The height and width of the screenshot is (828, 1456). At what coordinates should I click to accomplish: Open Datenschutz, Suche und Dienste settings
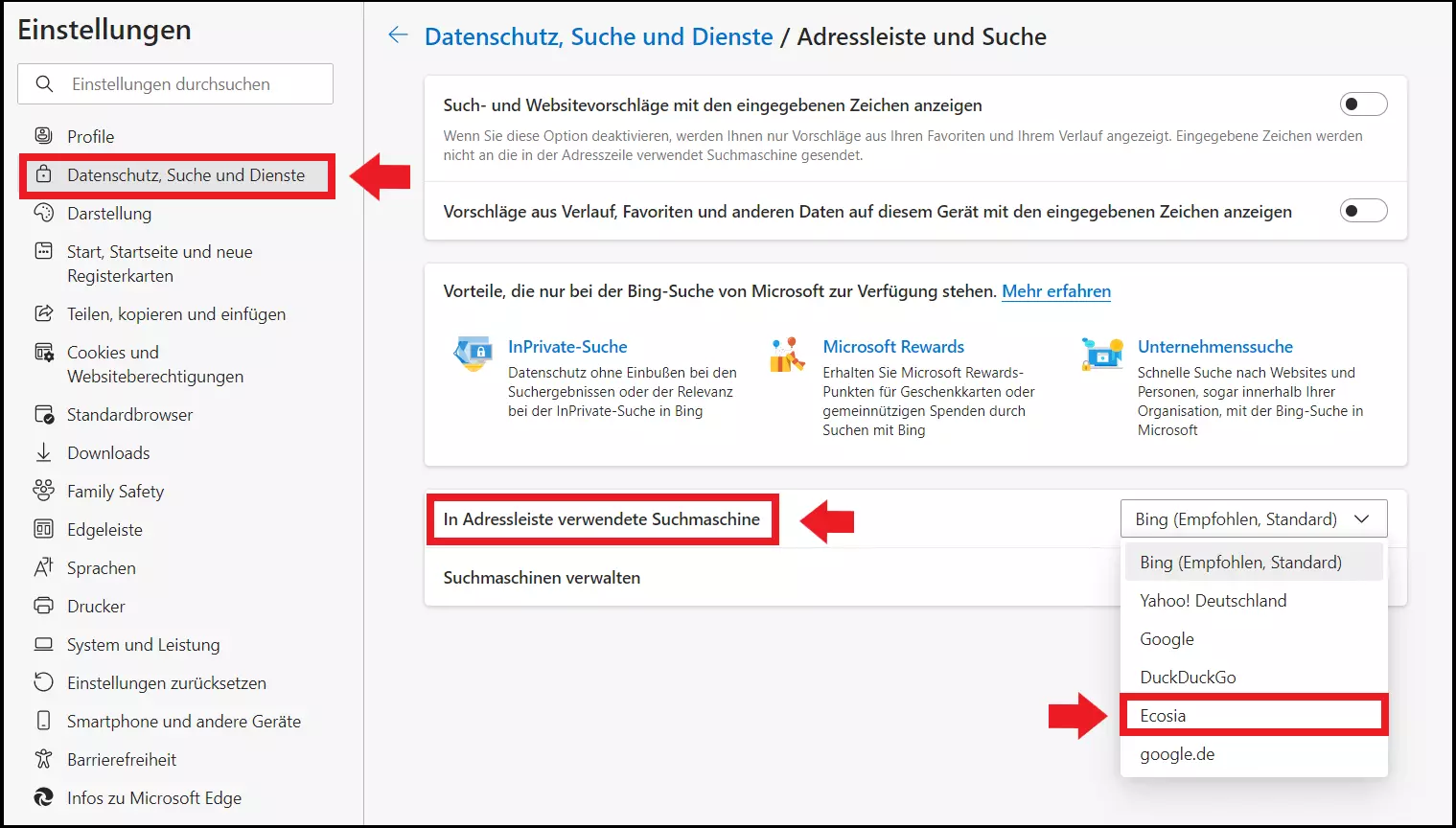click(185, 175)
